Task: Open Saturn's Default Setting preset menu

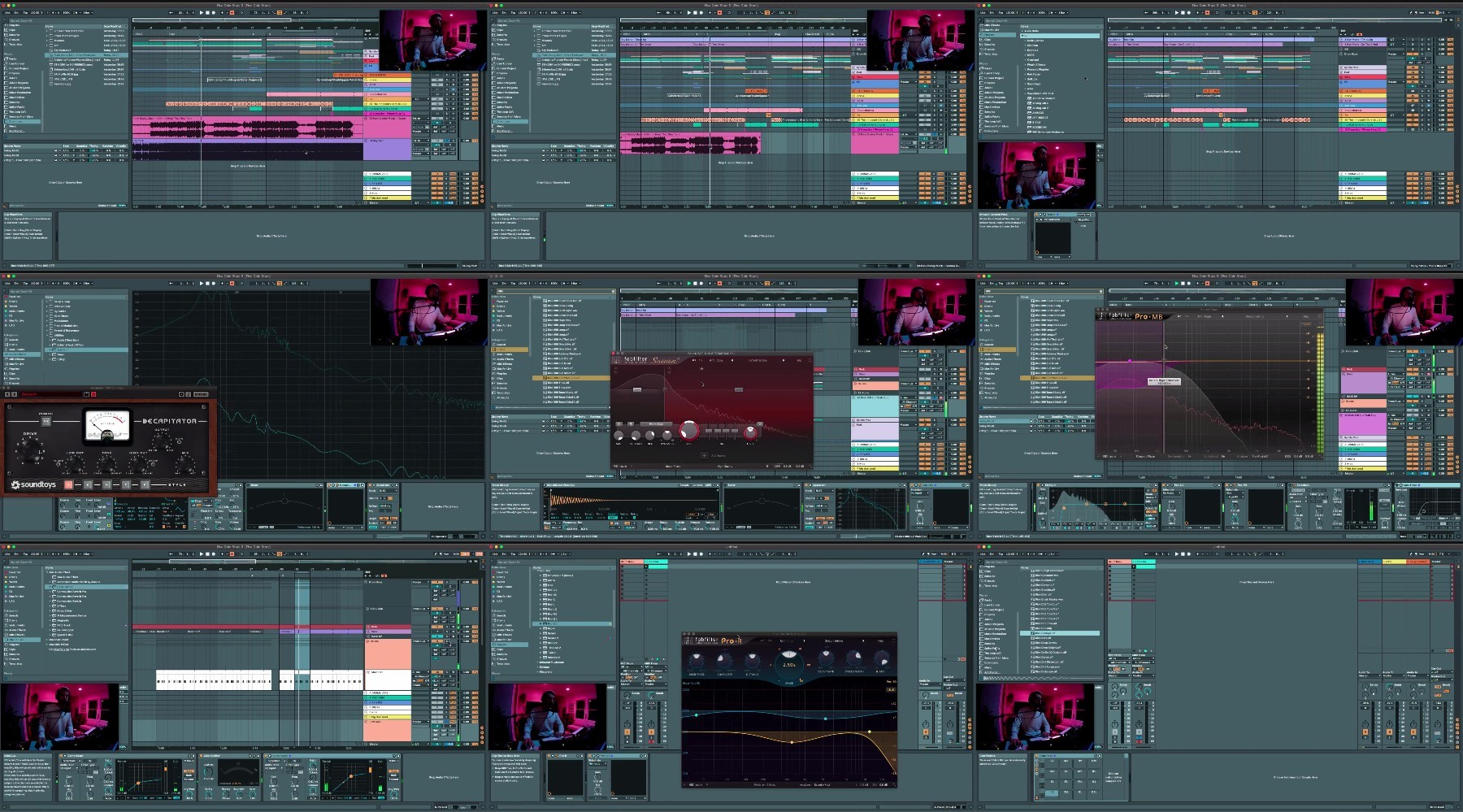Action: click(758, 360)
